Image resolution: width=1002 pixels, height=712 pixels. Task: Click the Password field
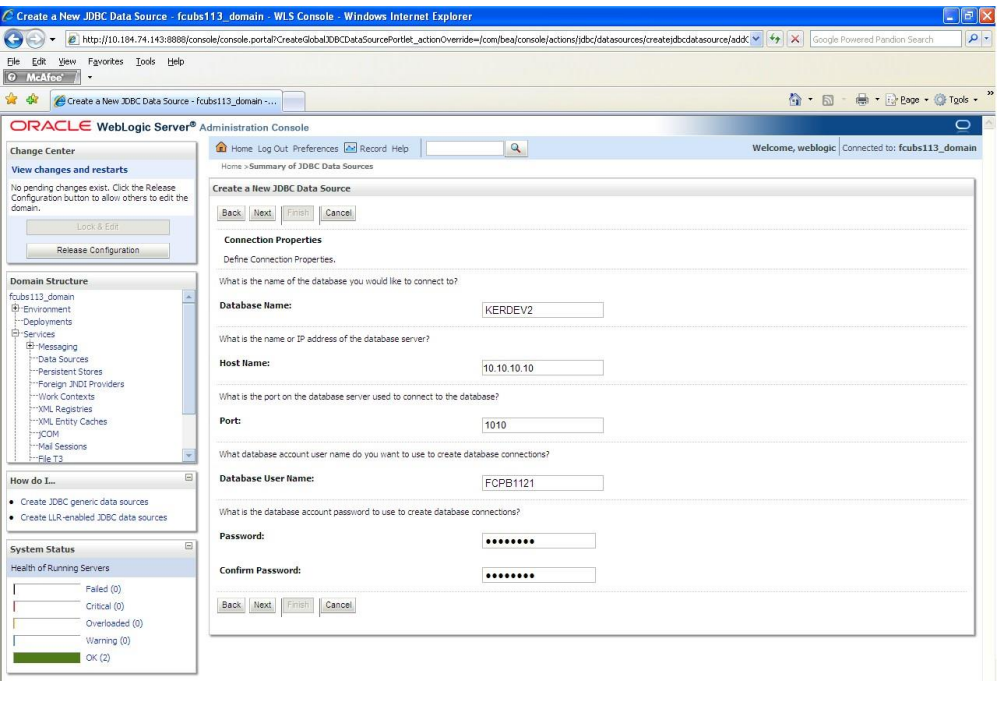[539, 541]
